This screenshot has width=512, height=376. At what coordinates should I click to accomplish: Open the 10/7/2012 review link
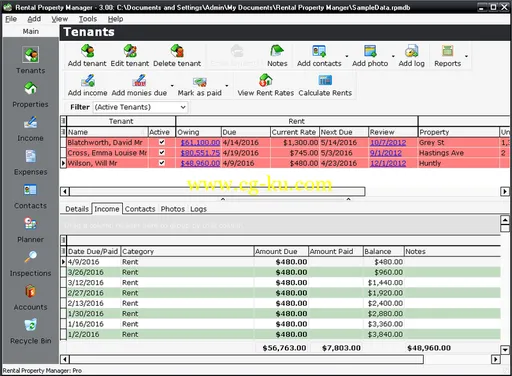click(388, 143)
